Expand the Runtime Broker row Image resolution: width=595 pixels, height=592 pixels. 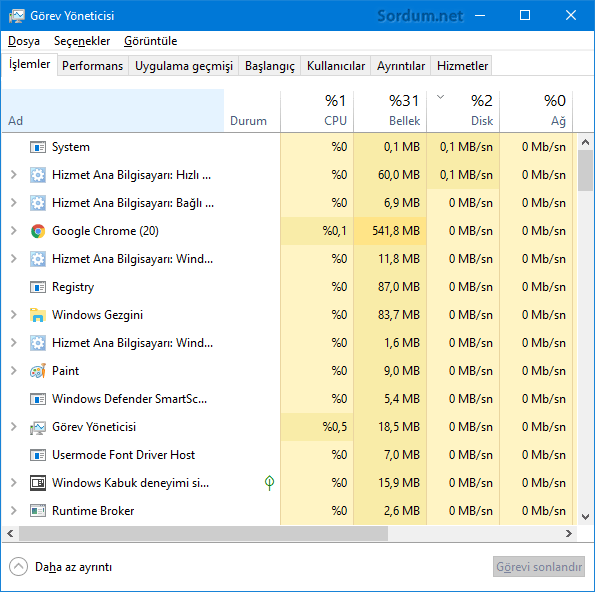click(14, 511)
